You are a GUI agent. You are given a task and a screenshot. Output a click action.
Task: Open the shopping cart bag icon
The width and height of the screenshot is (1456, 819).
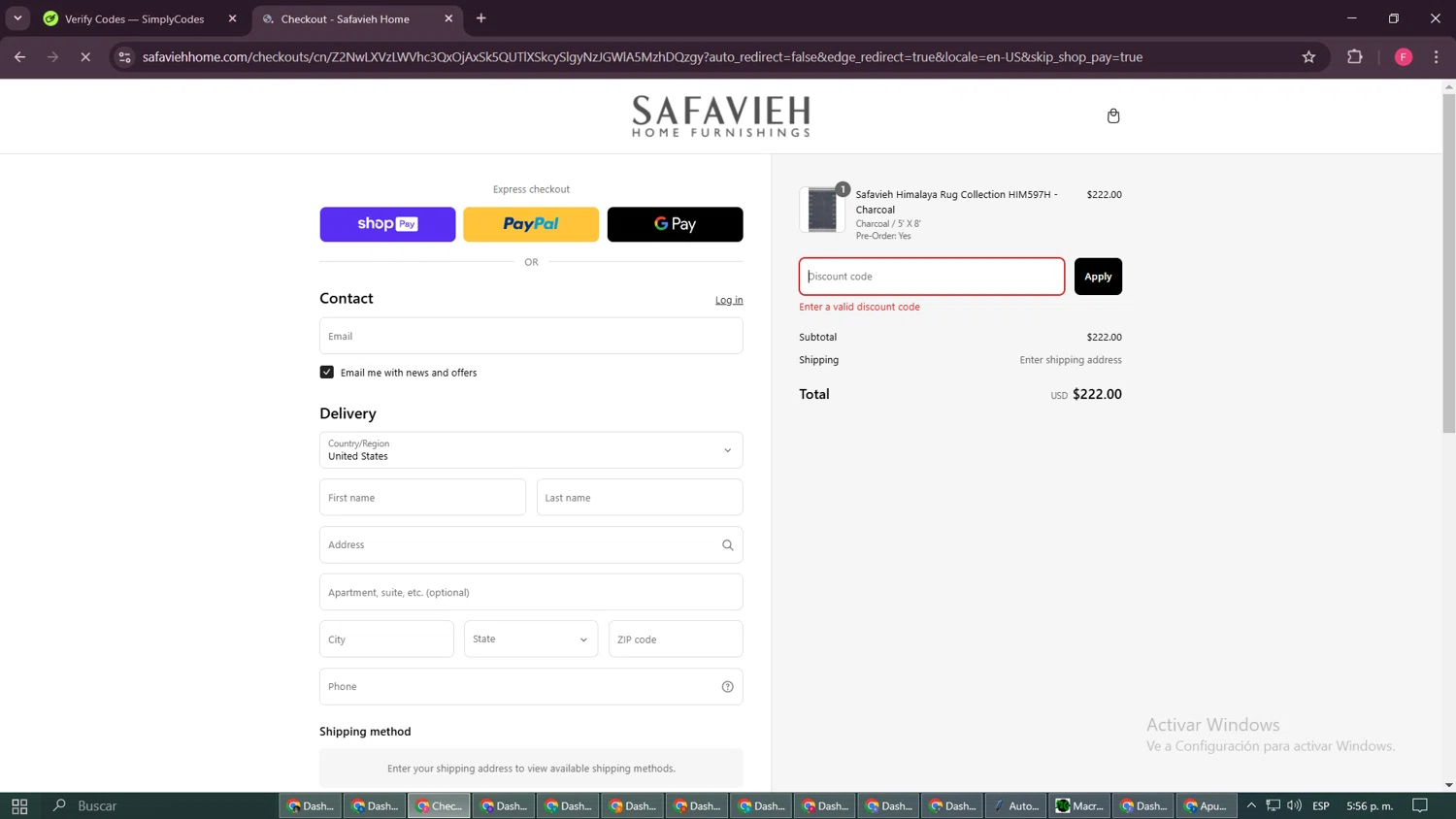point(1113,115)
